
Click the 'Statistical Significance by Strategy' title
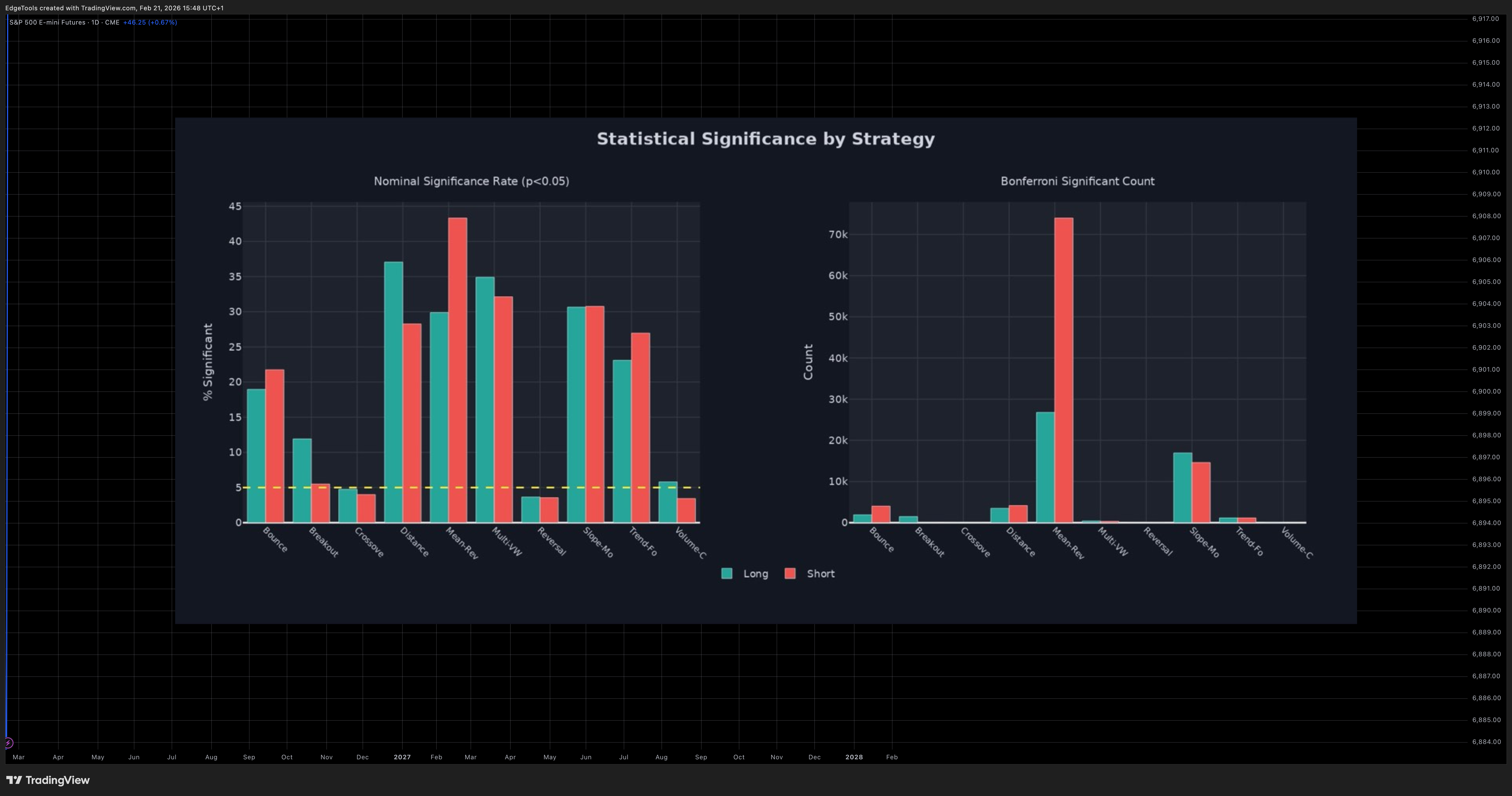[766, 139]
